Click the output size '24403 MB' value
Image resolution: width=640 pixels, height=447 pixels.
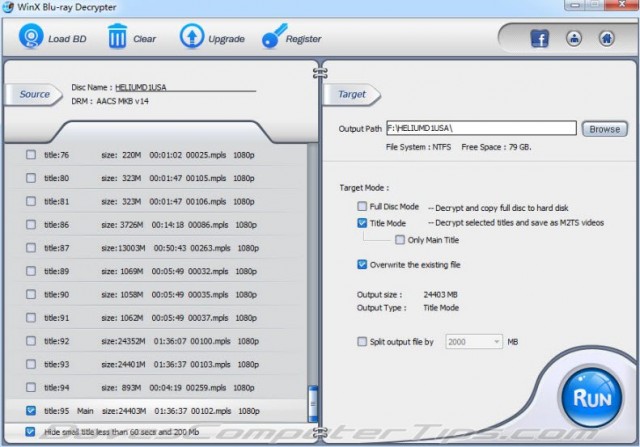(440, 294)
